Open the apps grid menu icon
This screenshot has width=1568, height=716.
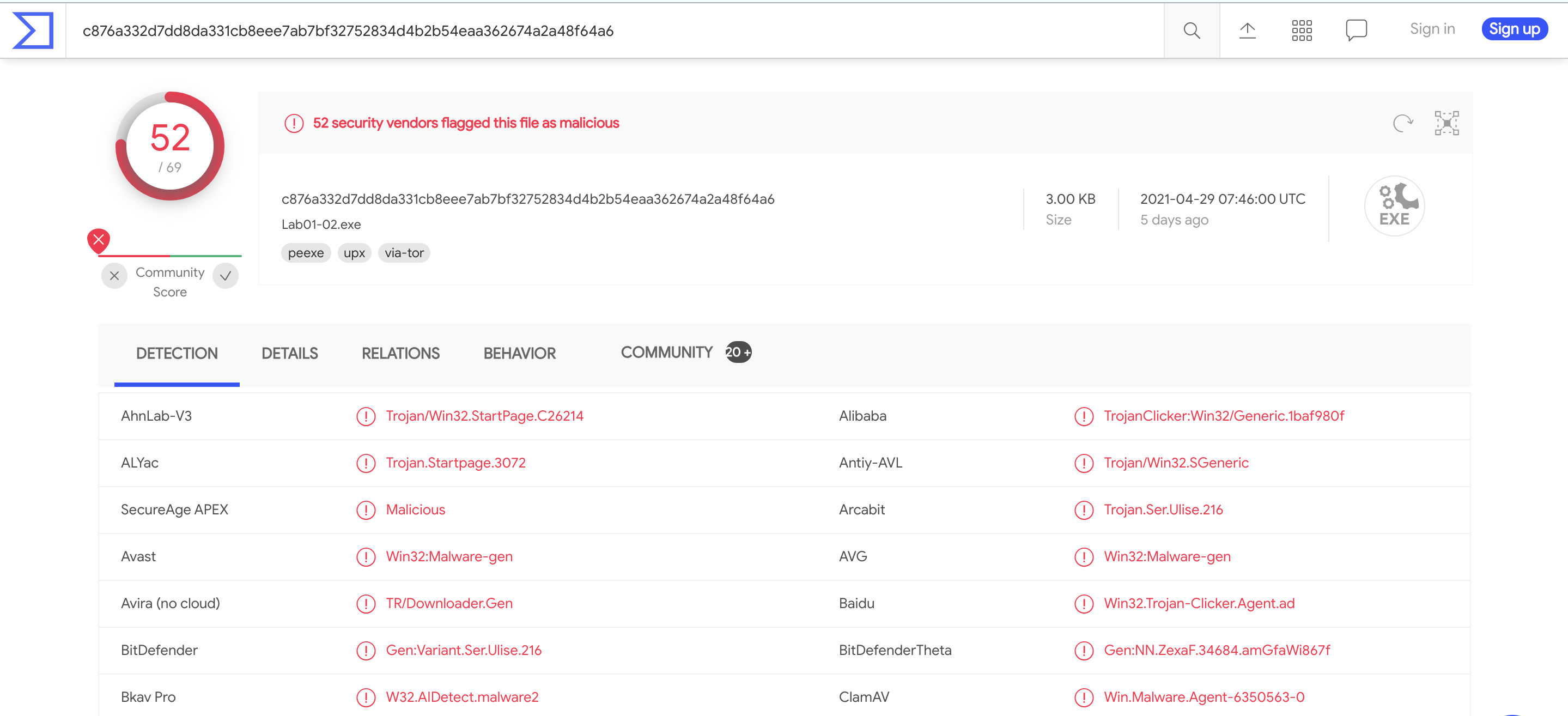pos(1302,31)
